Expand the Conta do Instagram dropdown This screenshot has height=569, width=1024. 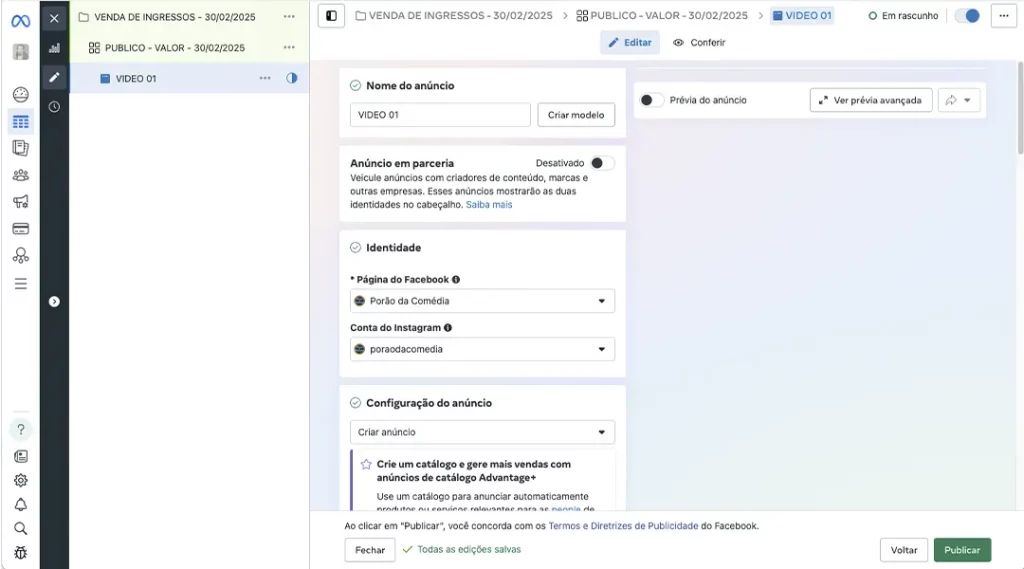click(x=482, y=349)
